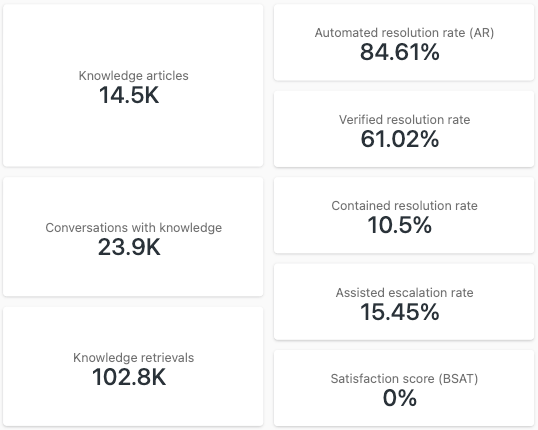Click the 61.02% value
Viewport: 538px width, 430px height.
tap(400, 139)
